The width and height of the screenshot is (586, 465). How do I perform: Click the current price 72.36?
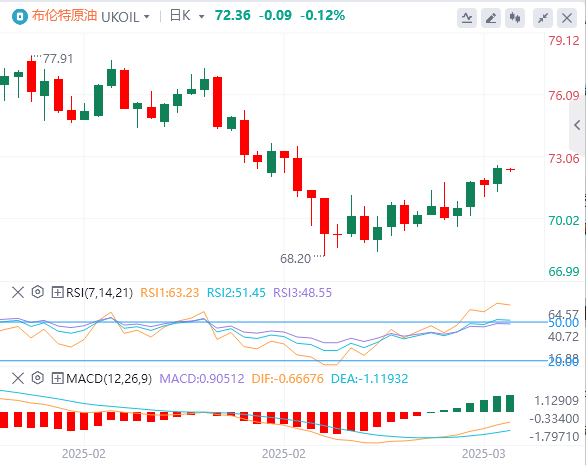[232, 15]
